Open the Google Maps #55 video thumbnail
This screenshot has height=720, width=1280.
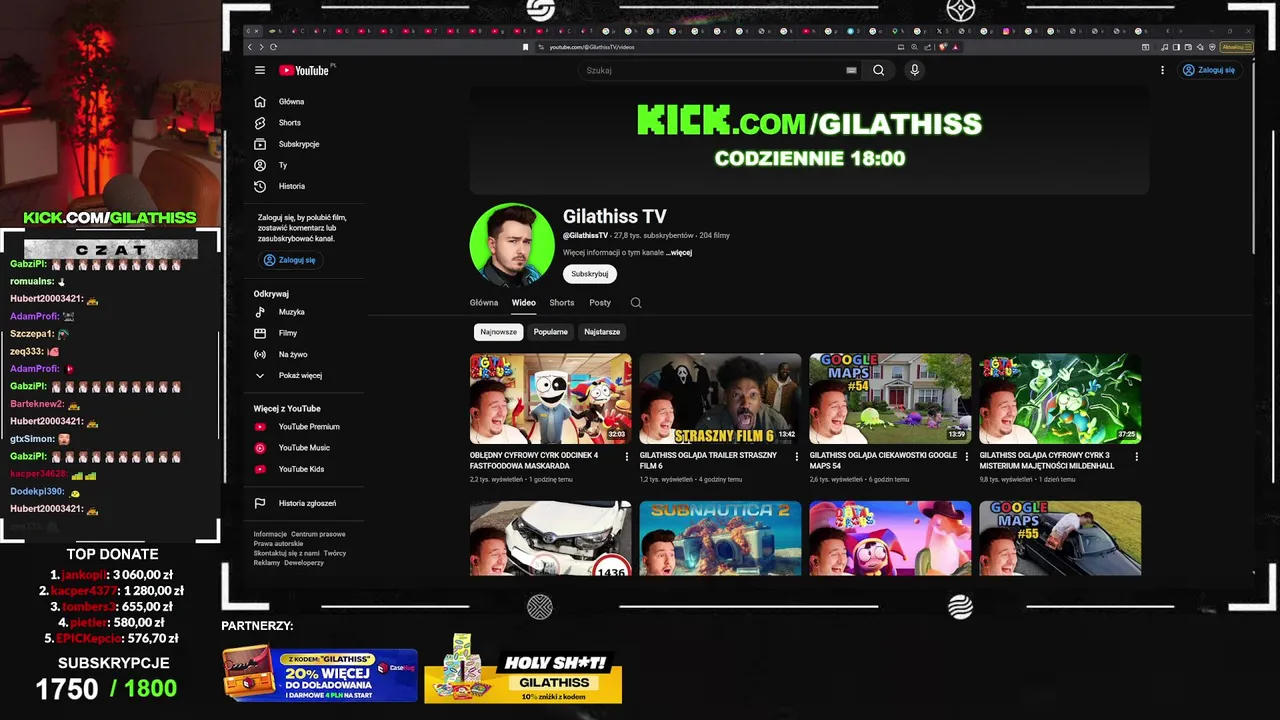pos(1060,538)
